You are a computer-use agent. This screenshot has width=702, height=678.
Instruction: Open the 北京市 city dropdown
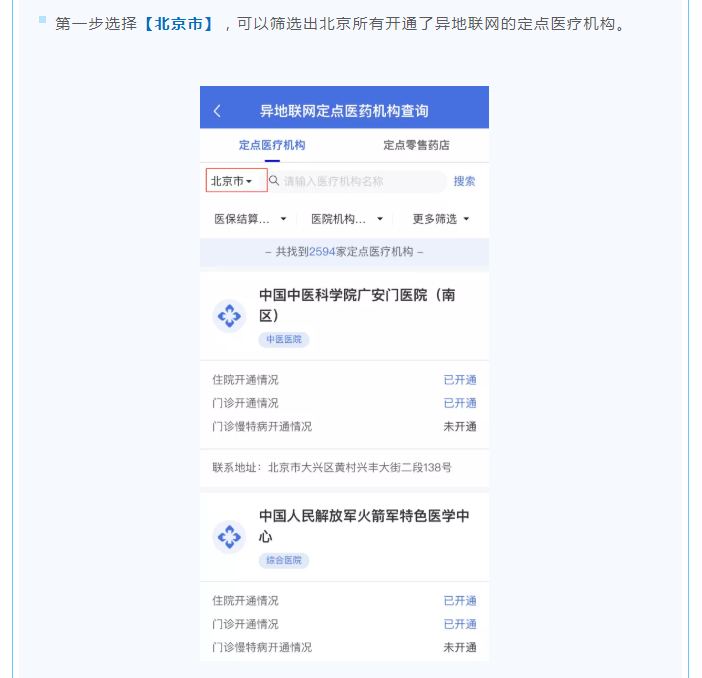click(x=236, y=181)
